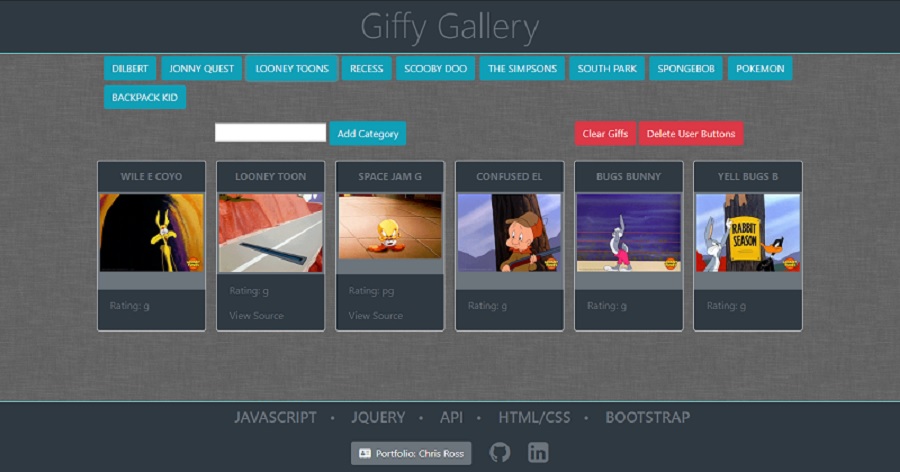This screenshot has width=900, height=472.
Task: Click Rating: g on the Yell Bugs B card
Action: pos(726,306)
